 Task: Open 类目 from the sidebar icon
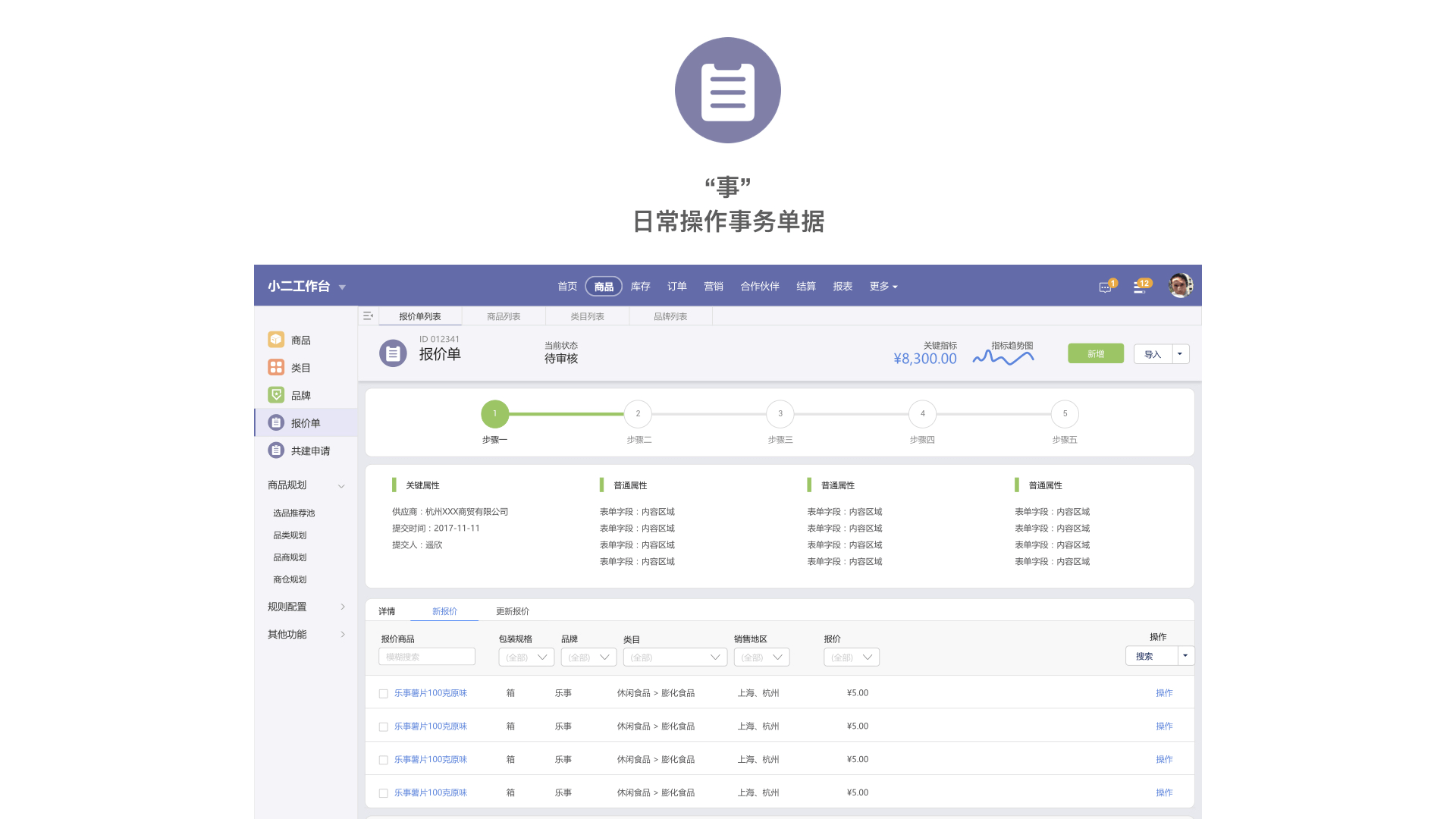[276, 368]
